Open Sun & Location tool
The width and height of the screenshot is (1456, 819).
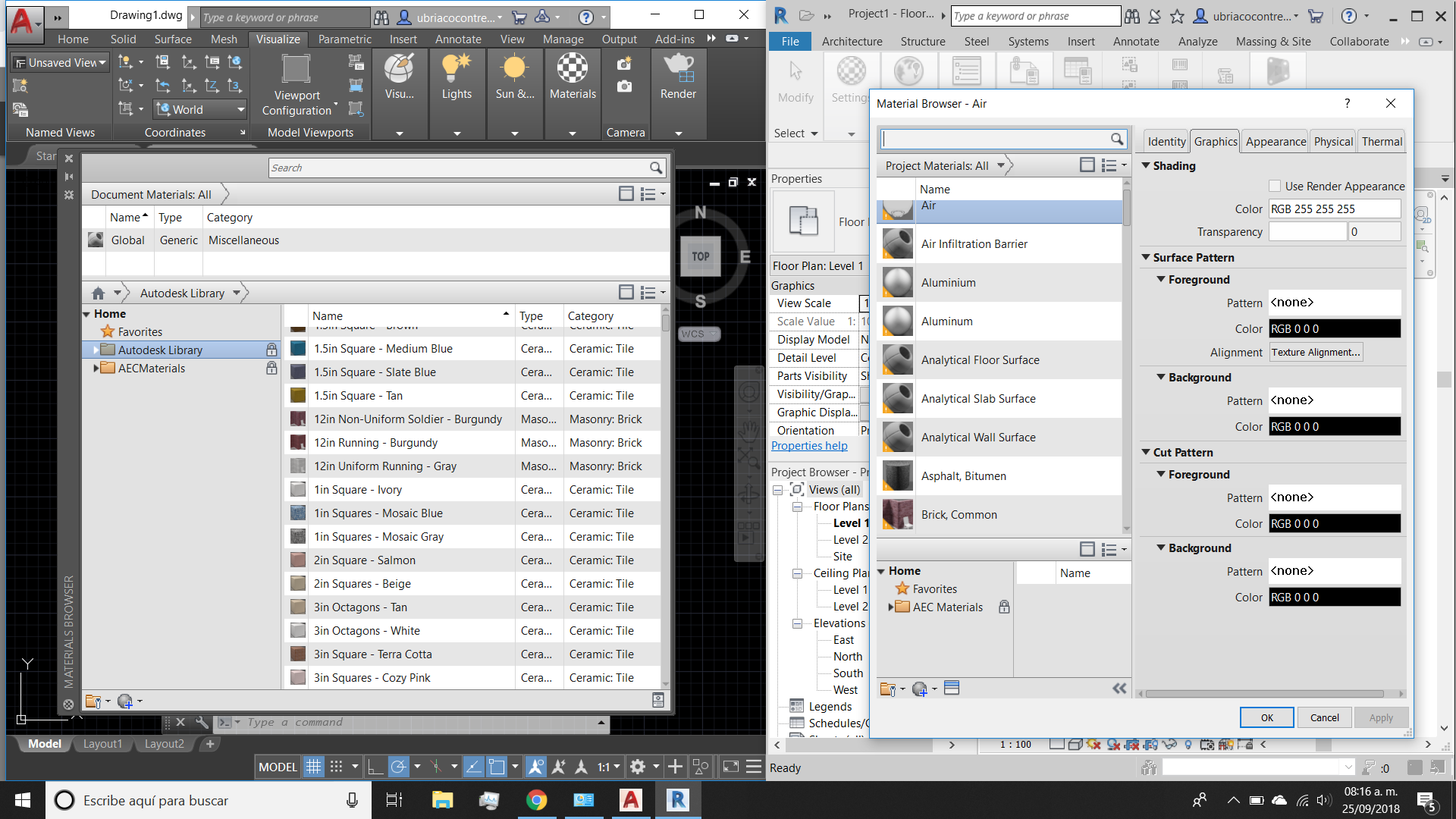tap(515, 77)
